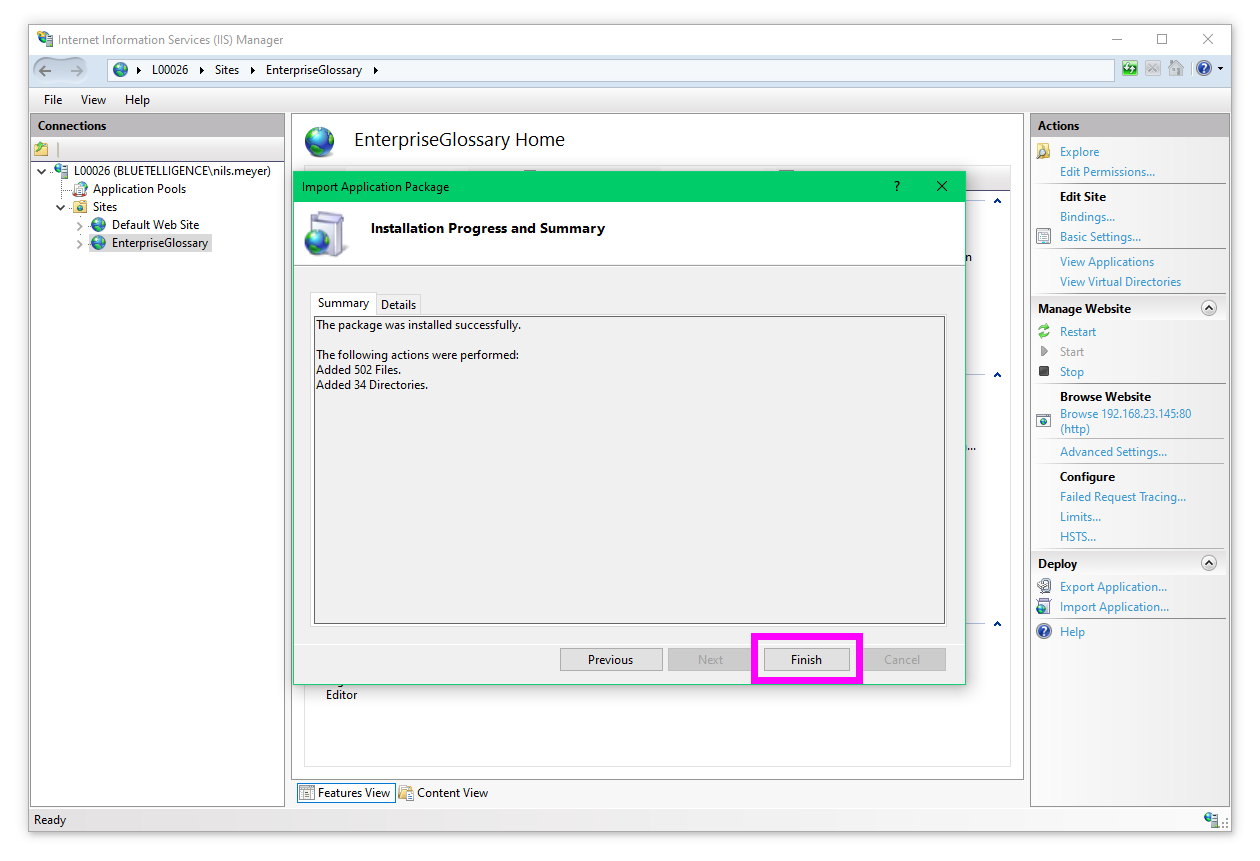Open the Bindings link
Screen dimensions: 1260x861
tap(1087, 217)
